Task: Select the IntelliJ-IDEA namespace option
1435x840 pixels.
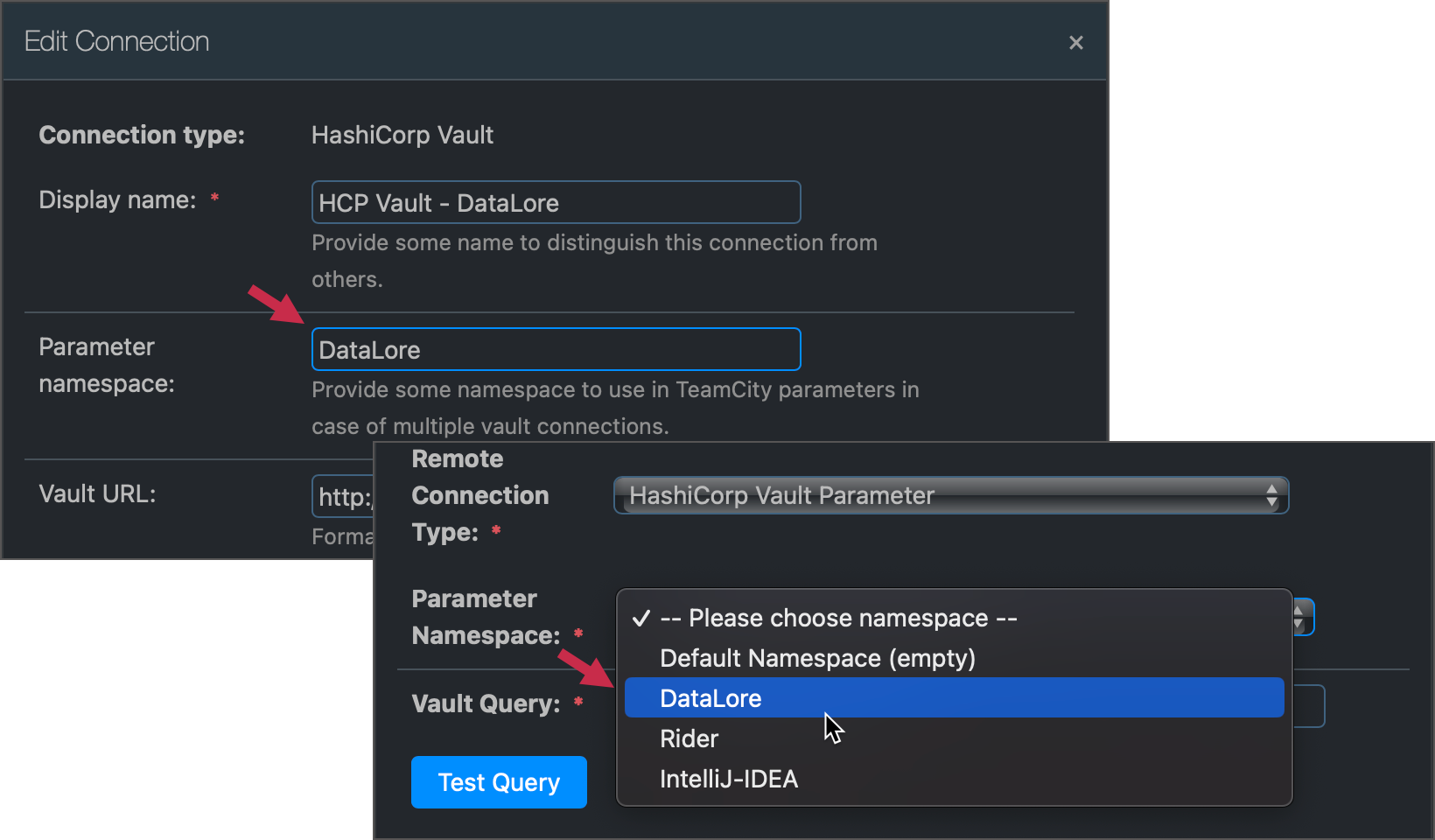Action: click(x=729, y=780)
